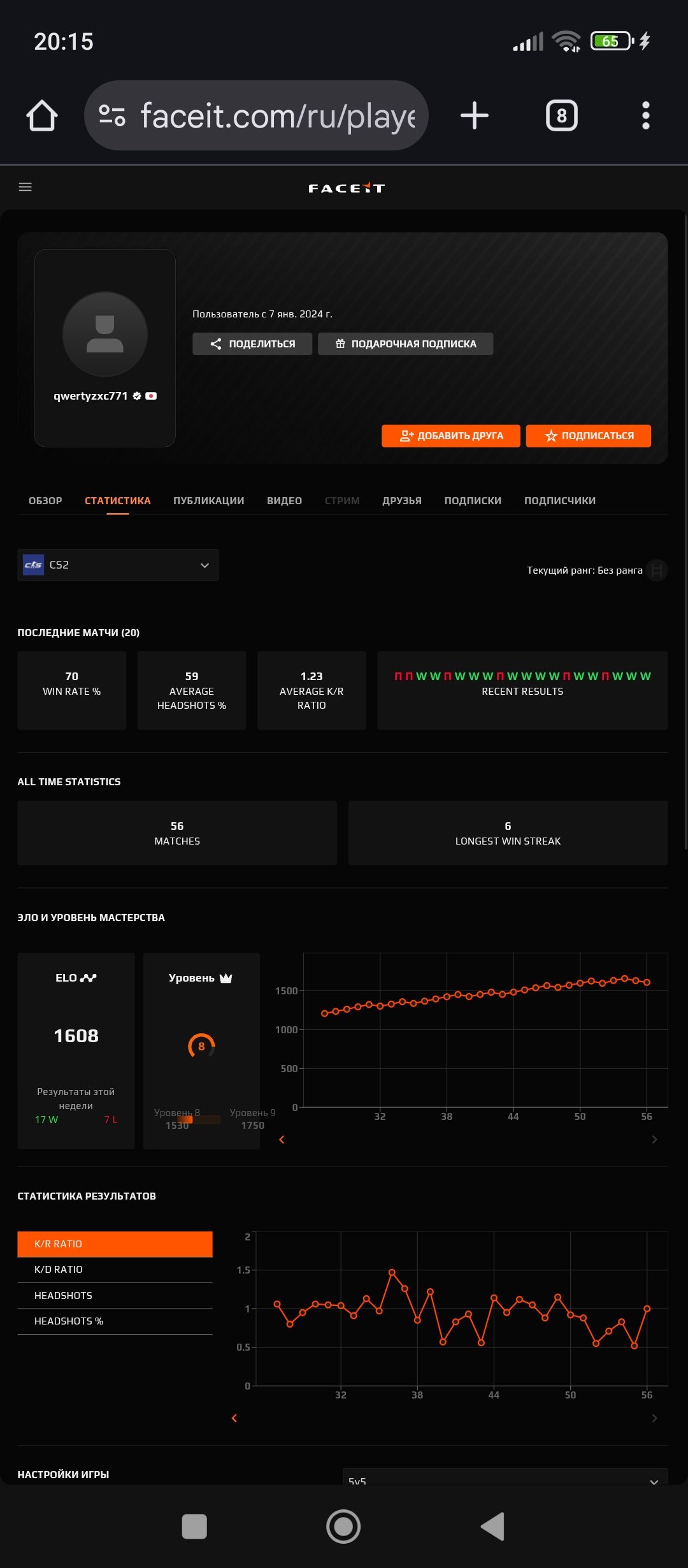Select the HEADSHOTS chart option
Image resolution: width=688 pixels, height=1568 pixels.
[x=115, y=1295]
